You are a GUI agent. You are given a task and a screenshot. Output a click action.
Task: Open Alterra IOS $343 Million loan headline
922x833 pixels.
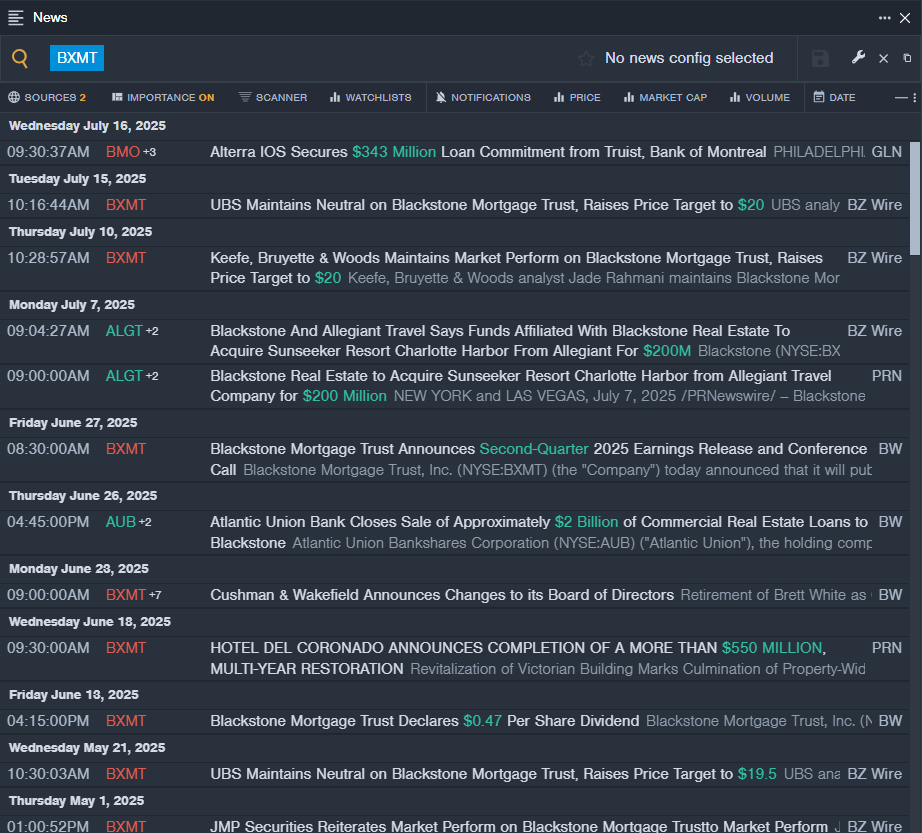tap(488, 152)
